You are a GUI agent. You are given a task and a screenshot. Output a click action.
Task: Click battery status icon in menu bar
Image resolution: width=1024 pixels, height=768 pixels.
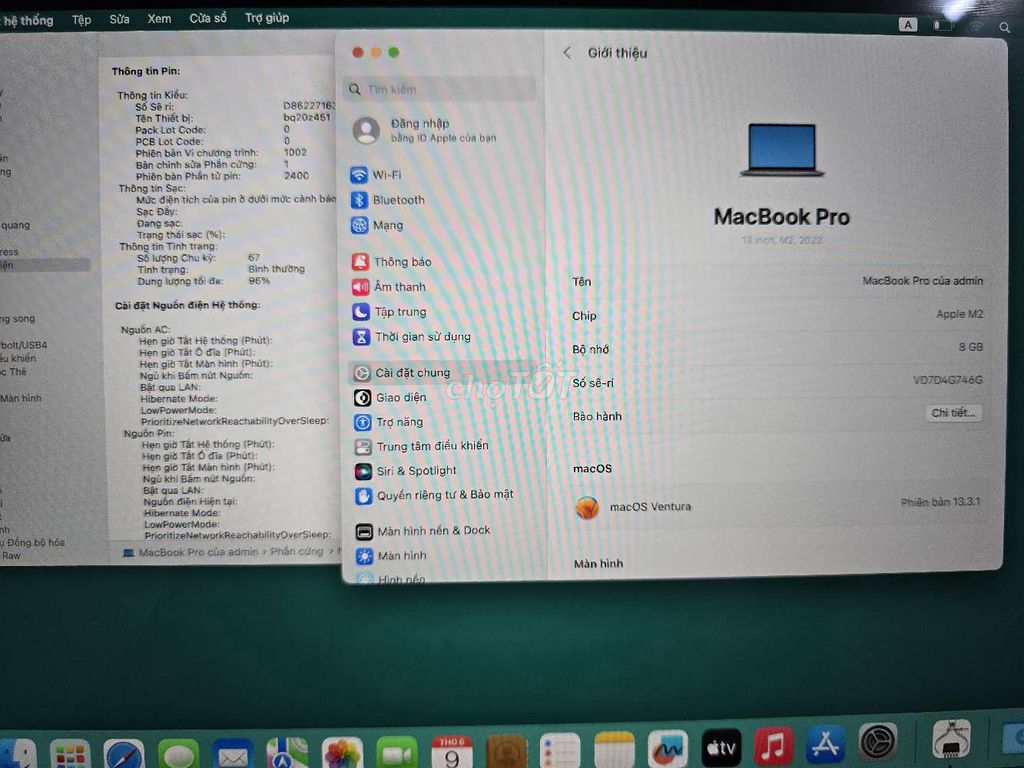click(941, 25)
